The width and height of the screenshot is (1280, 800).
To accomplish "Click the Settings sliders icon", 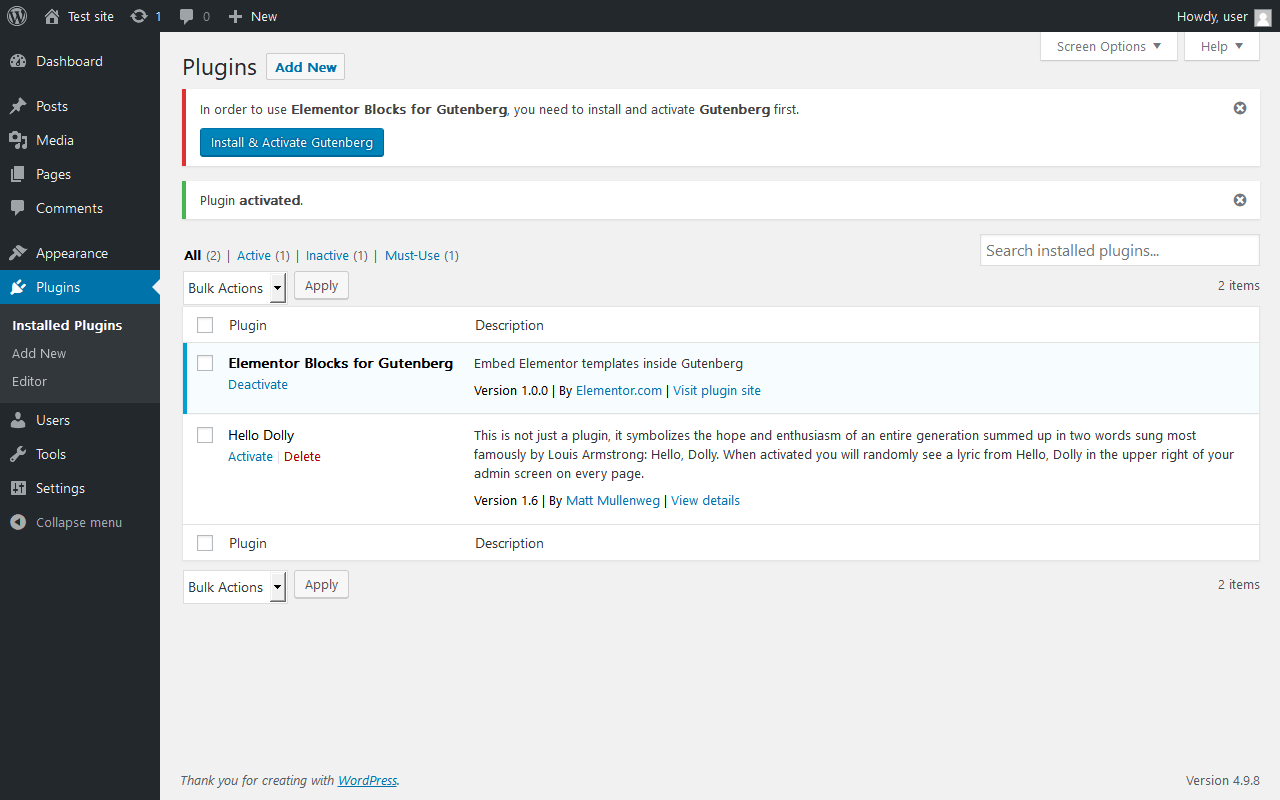I will [18, 488].
